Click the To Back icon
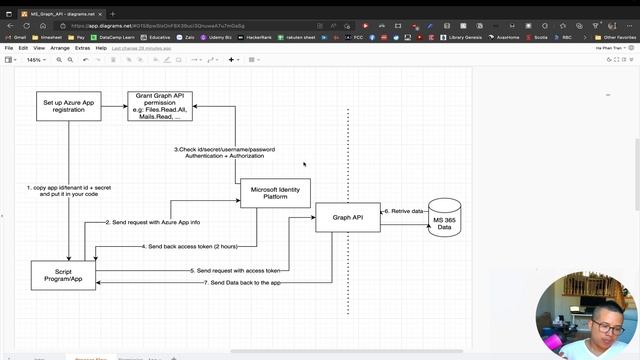640x360 pixels. click(x=140, y=60)
